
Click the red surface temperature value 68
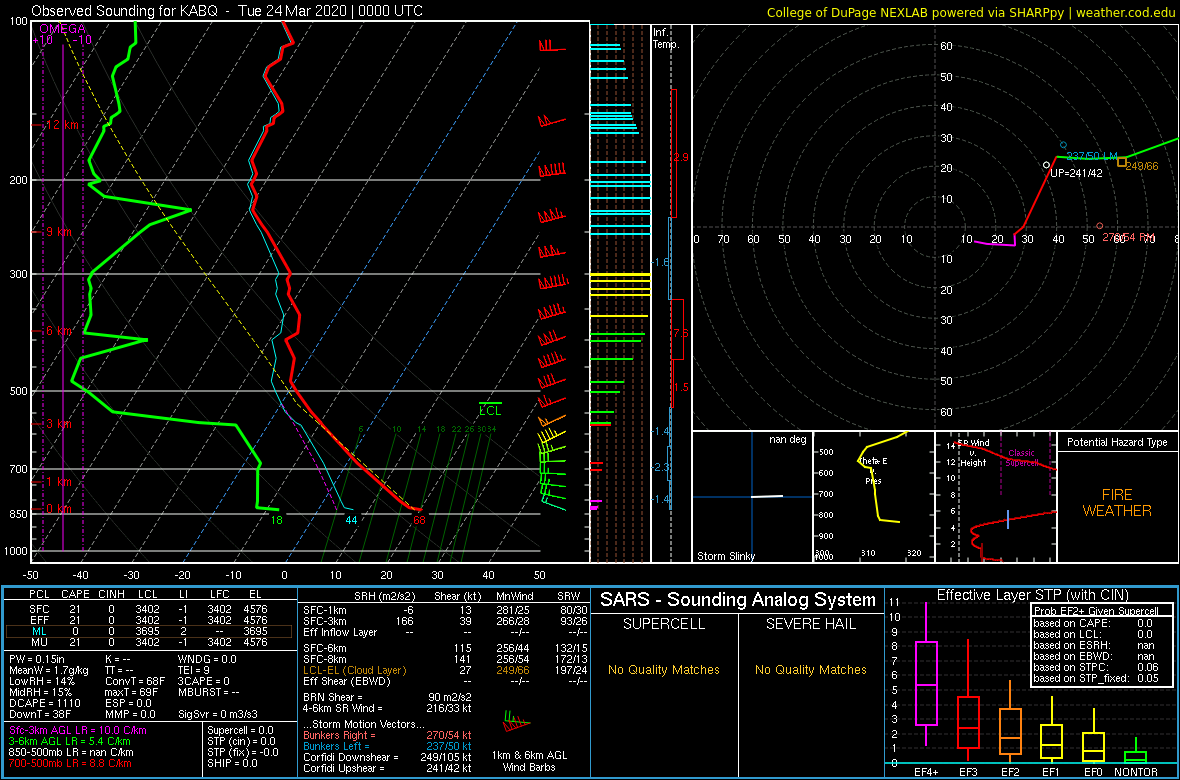click(419, 519)
